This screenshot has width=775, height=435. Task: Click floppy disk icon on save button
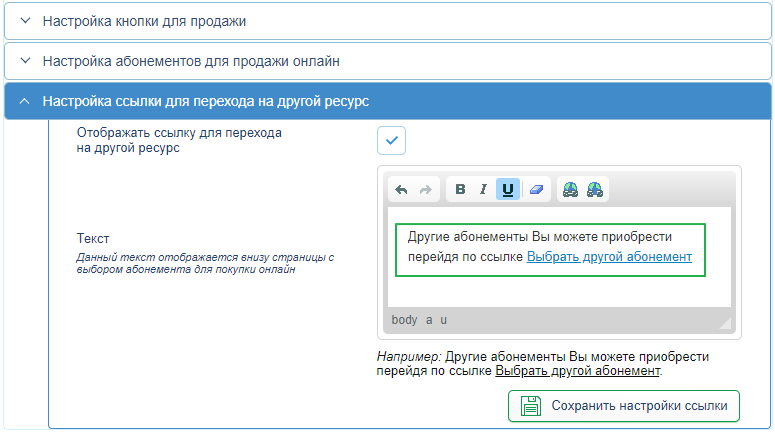[x=531, y=406]
